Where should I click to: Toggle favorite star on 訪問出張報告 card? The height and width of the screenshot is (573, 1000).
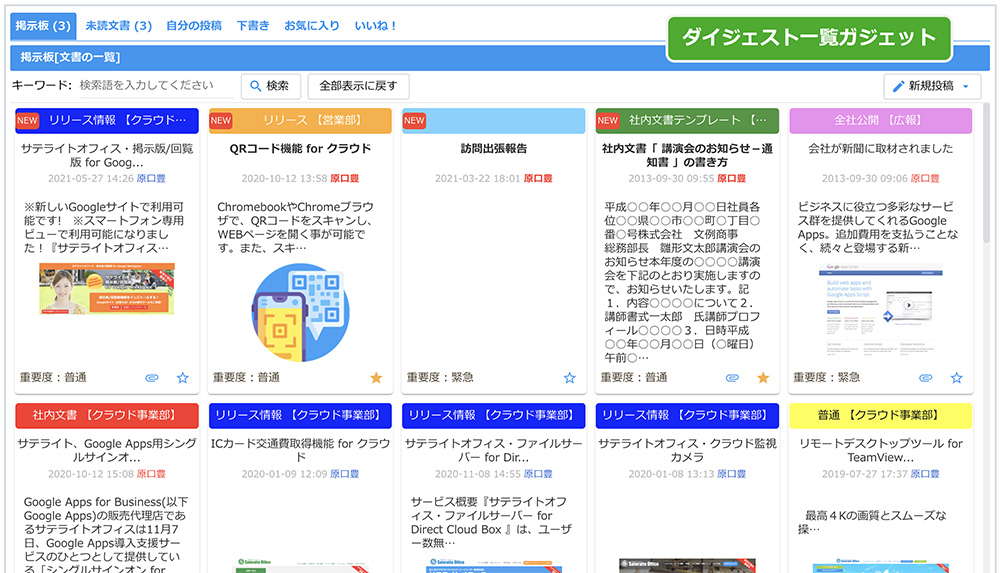570,378
